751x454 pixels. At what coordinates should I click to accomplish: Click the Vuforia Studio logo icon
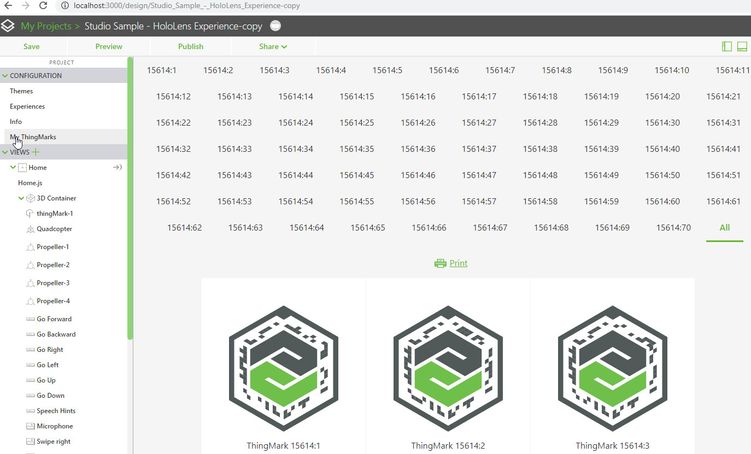pyautogui.click(x=8, y=26)
